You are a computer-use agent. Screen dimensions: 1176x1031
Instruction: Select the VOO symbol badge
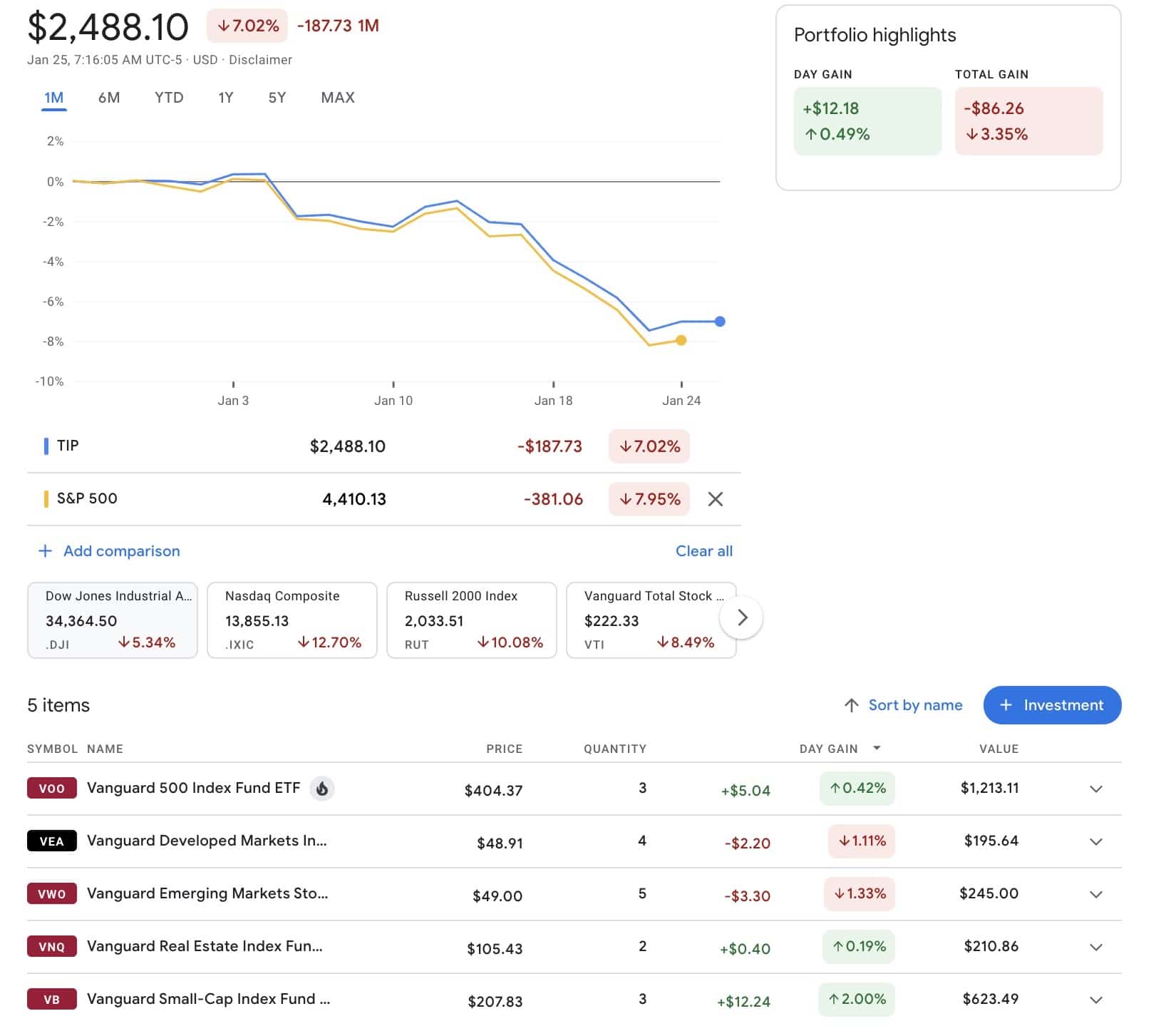point(51,788)
